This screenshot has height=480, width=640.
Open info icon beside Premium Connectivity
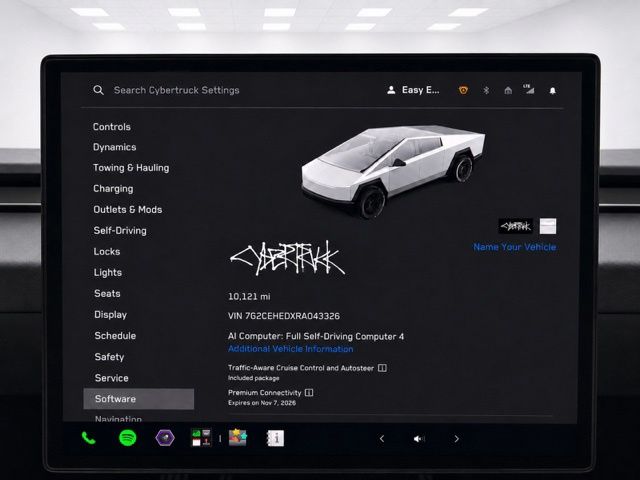pyautogui.click(x=309, y=393)
